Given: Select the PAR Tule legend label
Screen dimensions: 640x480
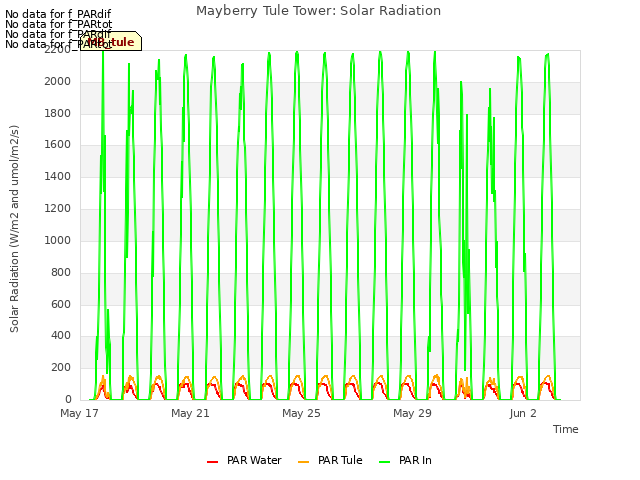Looking at the screenshot, I should coord(340,460).
